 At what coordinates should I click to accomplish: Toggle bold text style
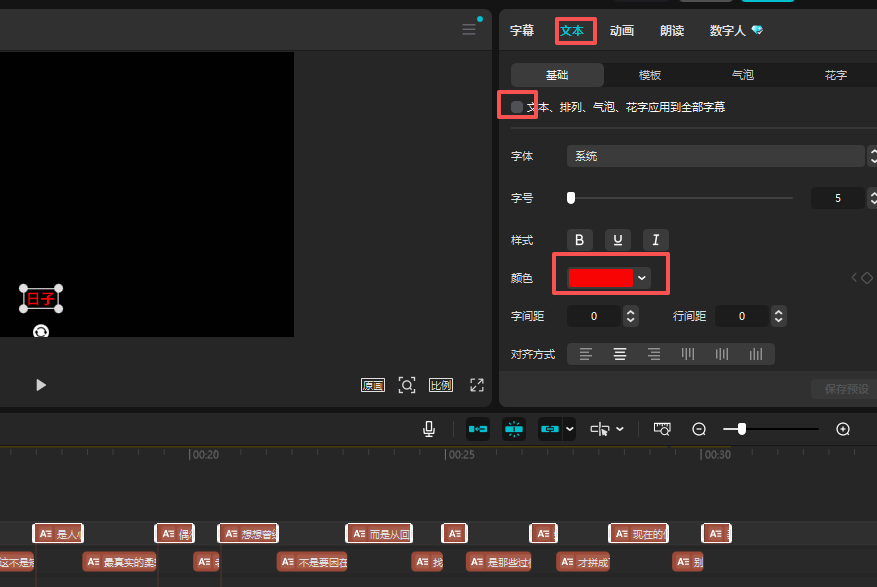(580, 240)
